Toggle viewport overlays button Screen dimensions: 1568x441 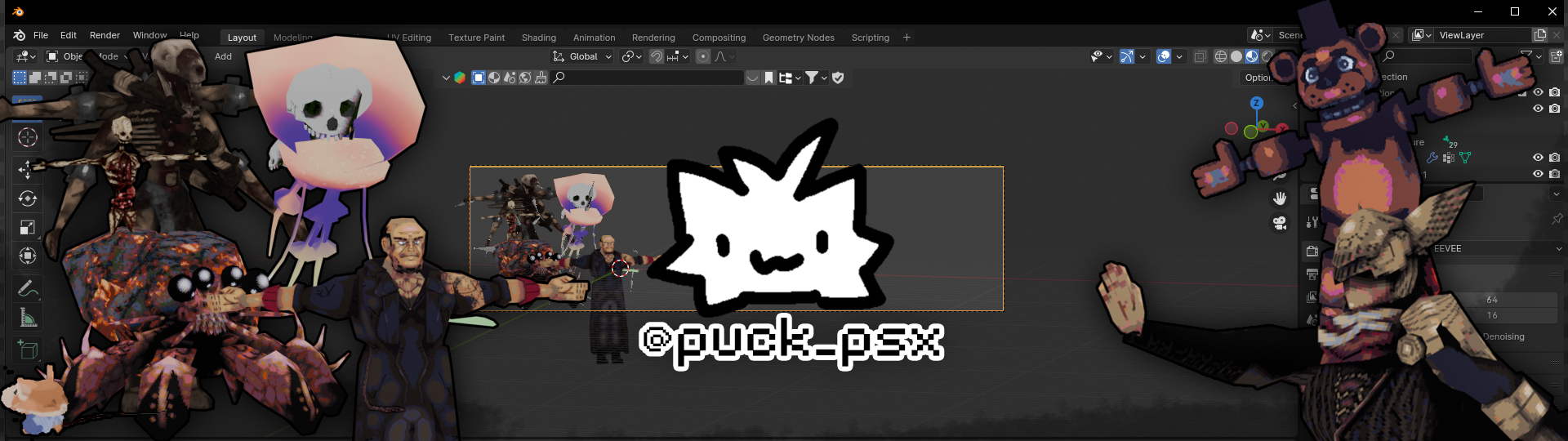(x=1164, y=56)
